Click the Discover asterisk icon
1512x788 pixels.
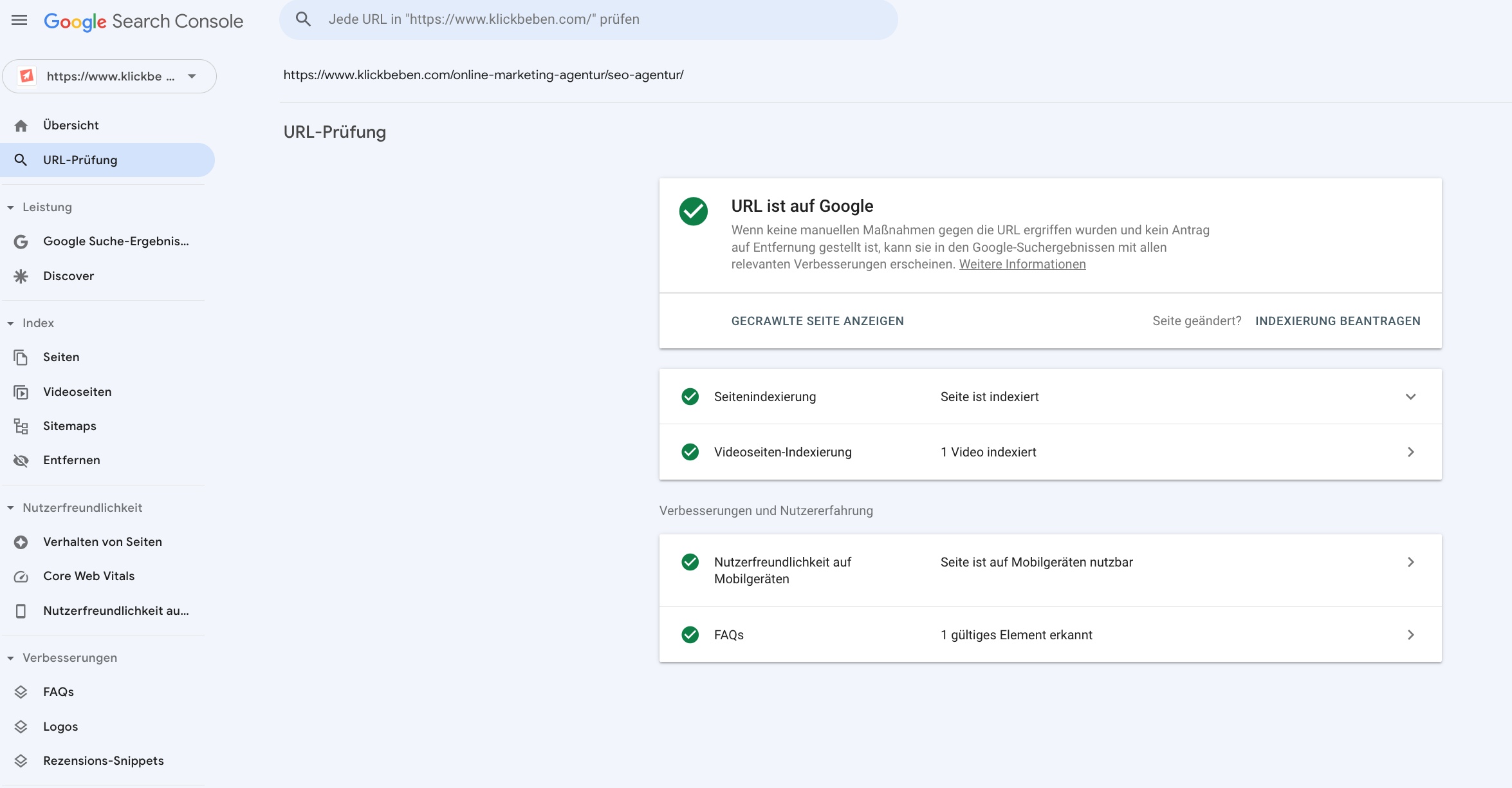21,276
